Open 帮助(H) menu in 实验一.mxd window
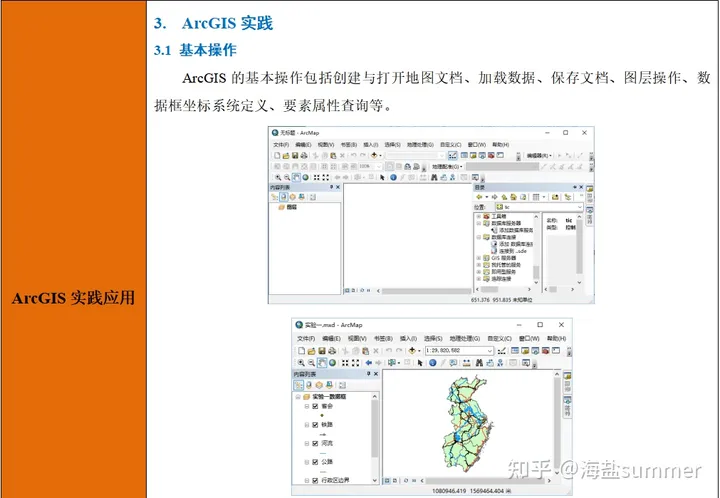The height and width of the screenshot is (498, 720). pyautogui.click(x=557, y=338)
